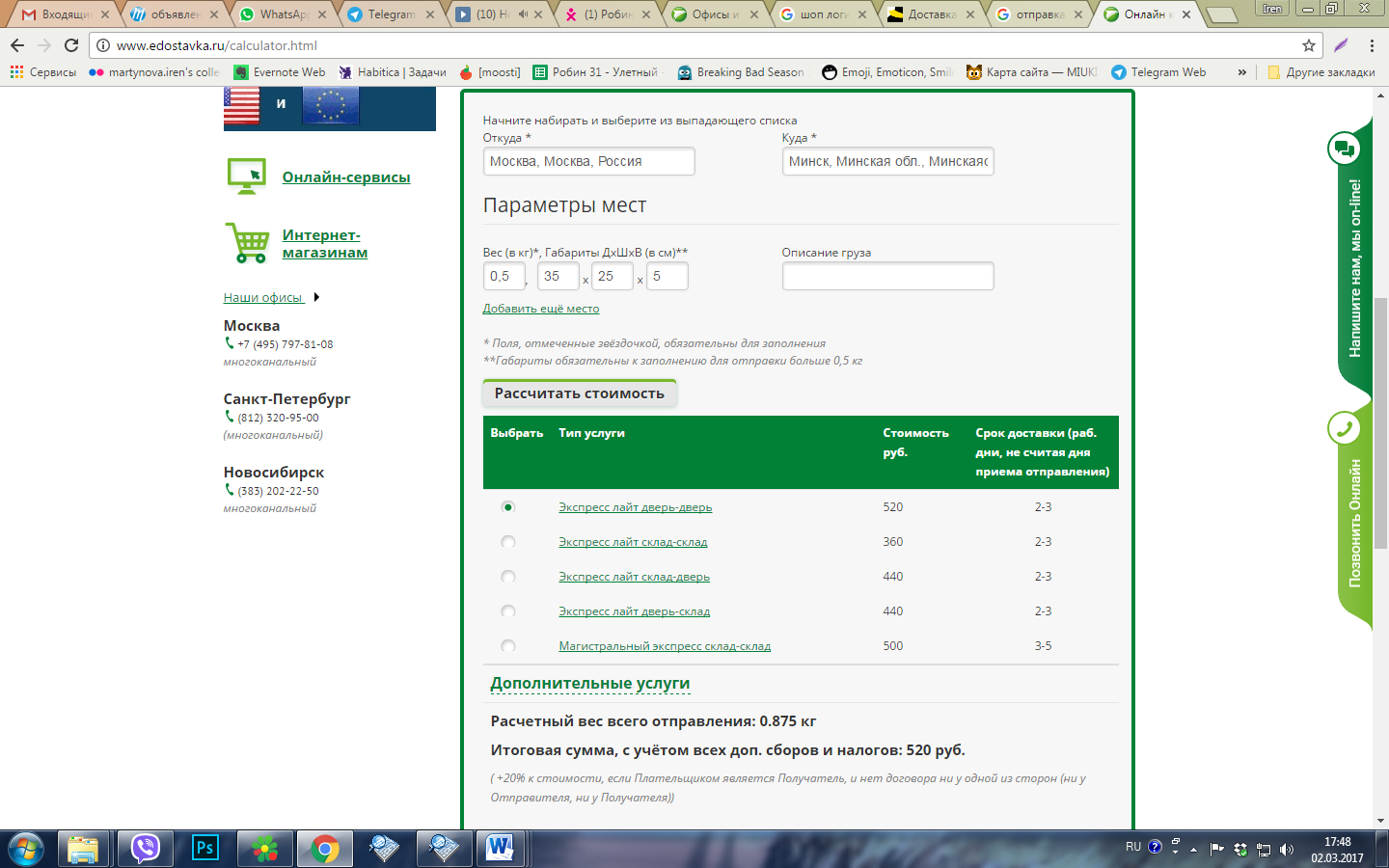The height and width of the screenshot is (868, 1389).
Task: Click the green phone callback icon
Action: pyautogui.click(x=1344, y=428)
